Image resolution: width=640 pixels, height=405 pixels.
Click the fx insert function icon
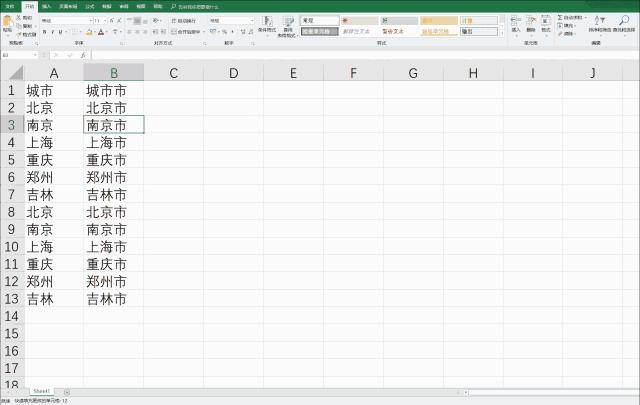click(x=83, y=55)
